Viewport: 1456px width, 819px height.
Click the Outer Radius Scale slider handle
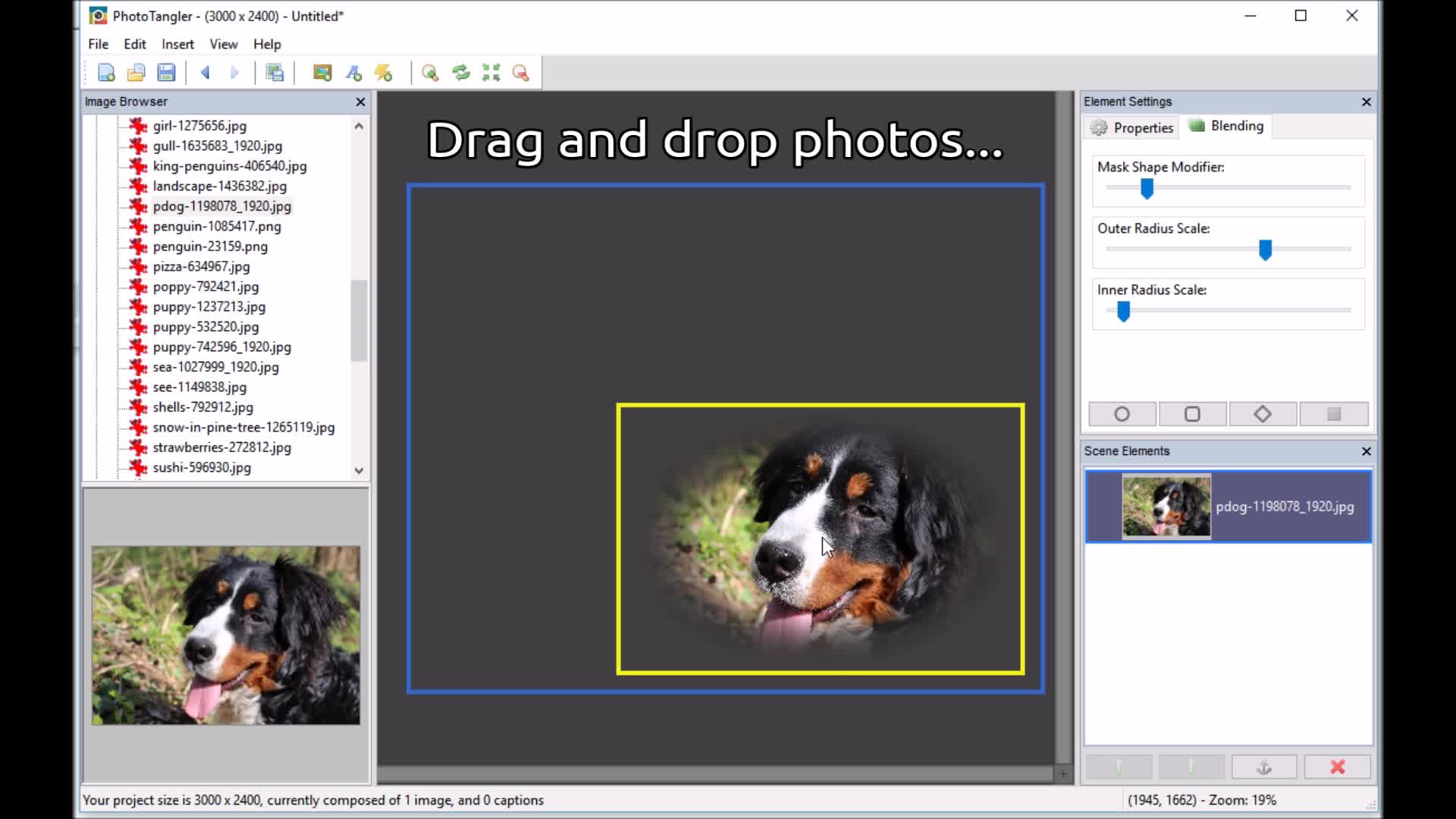(x=1265, y=249)
